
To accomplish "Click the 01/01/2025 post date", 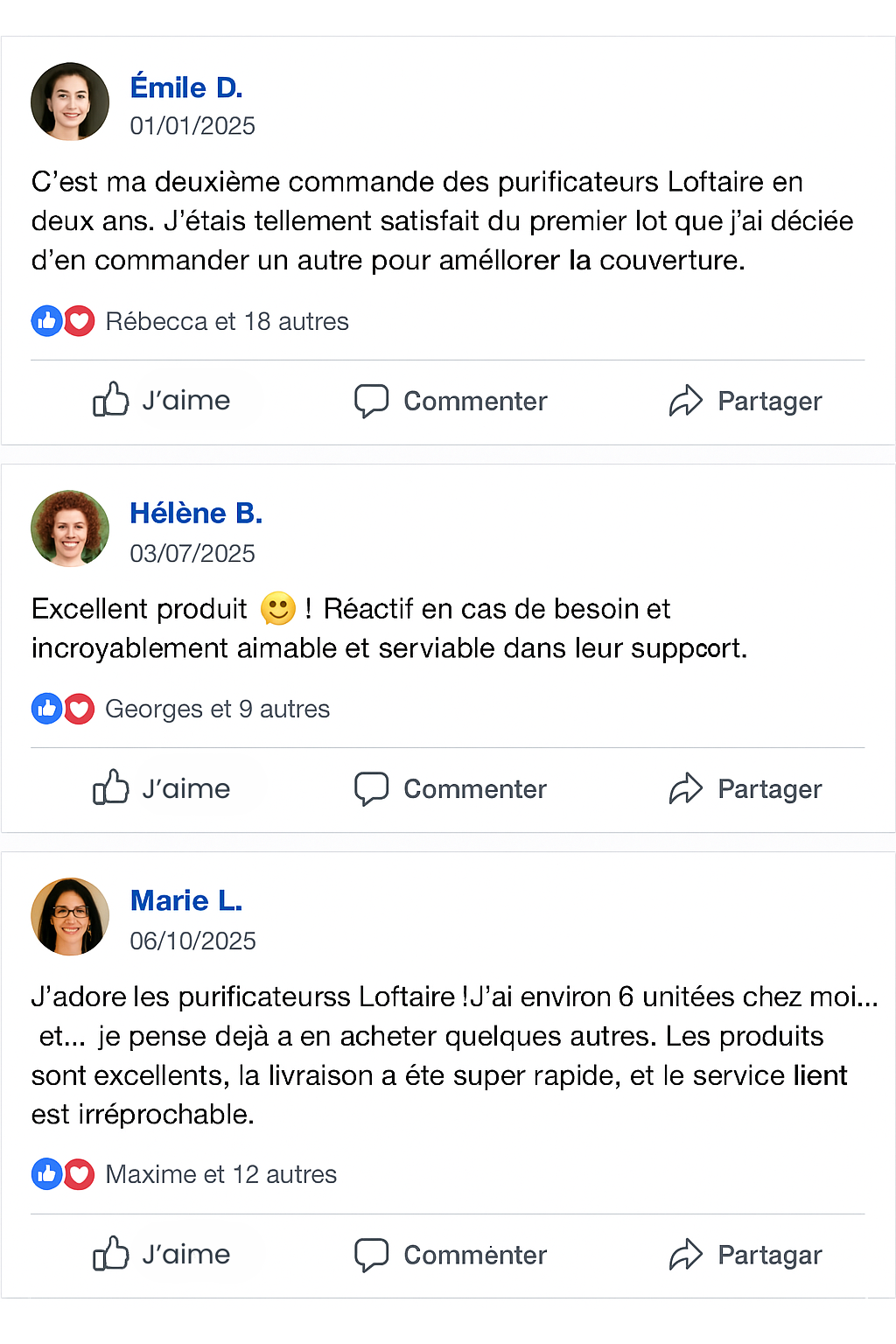I will (x=192, y=126).
